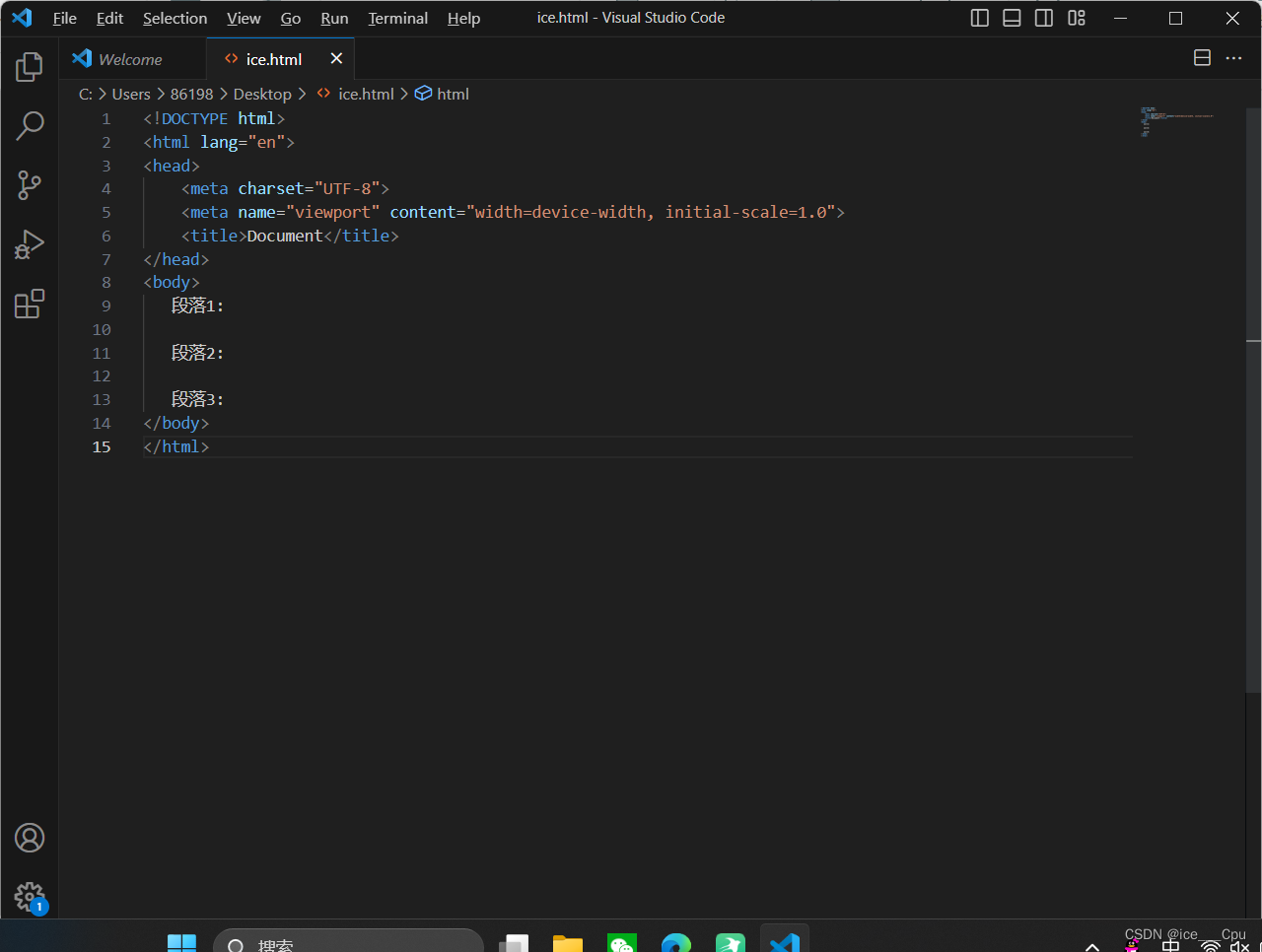Click the 段落1: text line
The image size is (1262, 952).
pyautogui.click(x=198, y=306)
